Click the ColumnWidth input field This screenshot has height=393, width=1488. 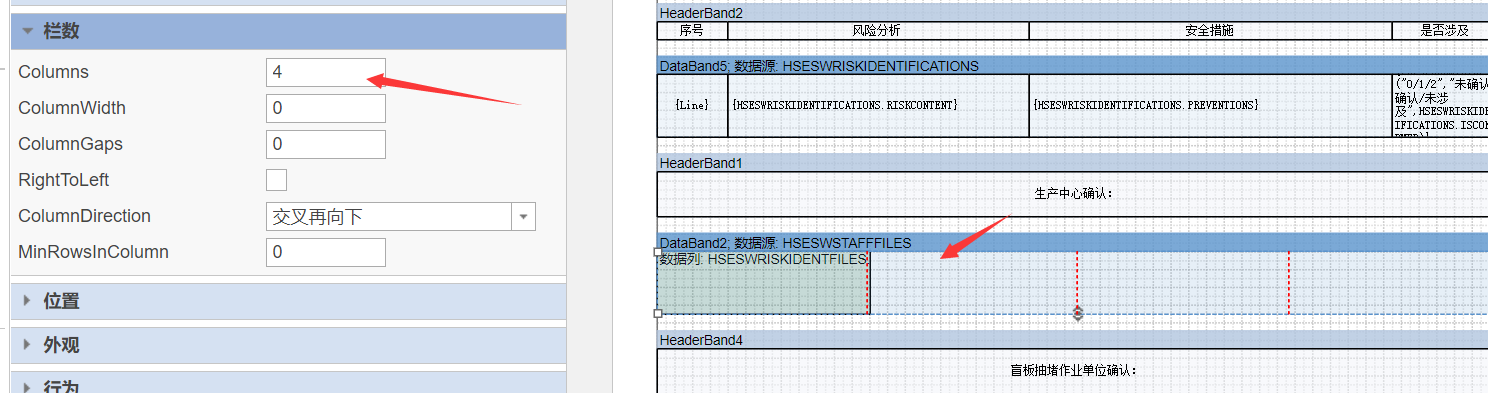coord(326,108)
